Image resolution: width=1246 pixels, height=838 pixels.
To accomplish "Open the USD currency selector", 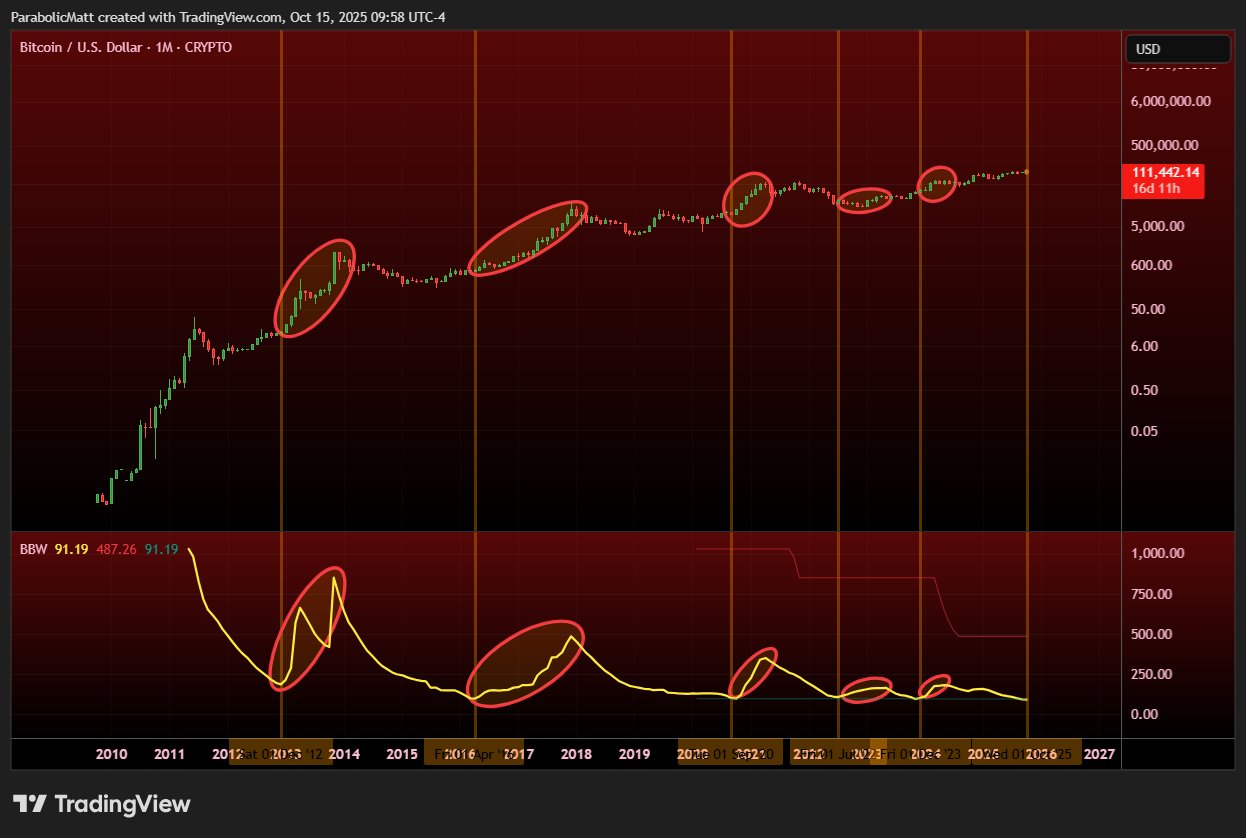I will tap(1177, 49).
